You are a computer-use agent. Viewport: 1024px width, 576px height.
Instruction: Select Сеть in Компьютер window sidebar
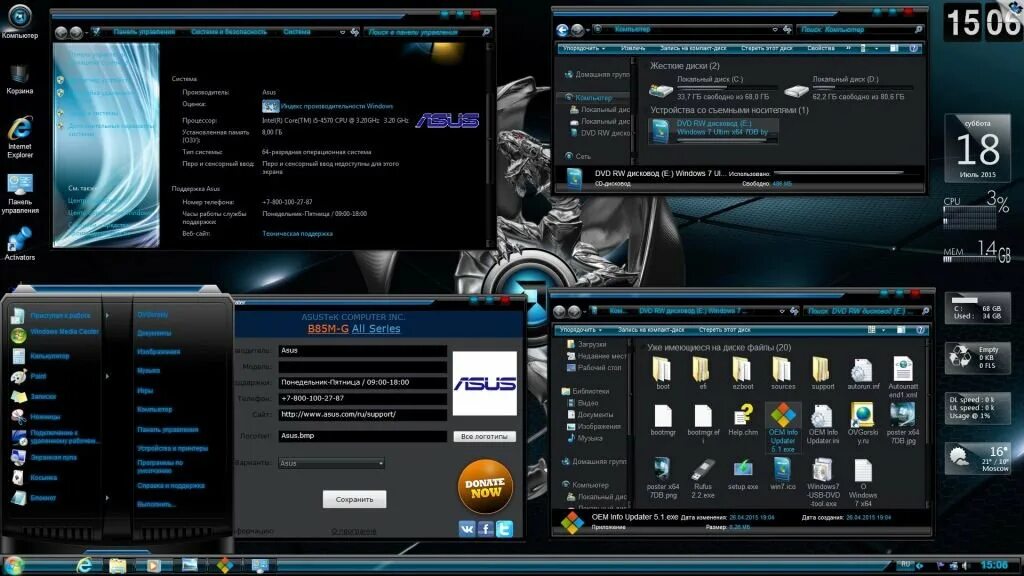[x=578, y=157]
